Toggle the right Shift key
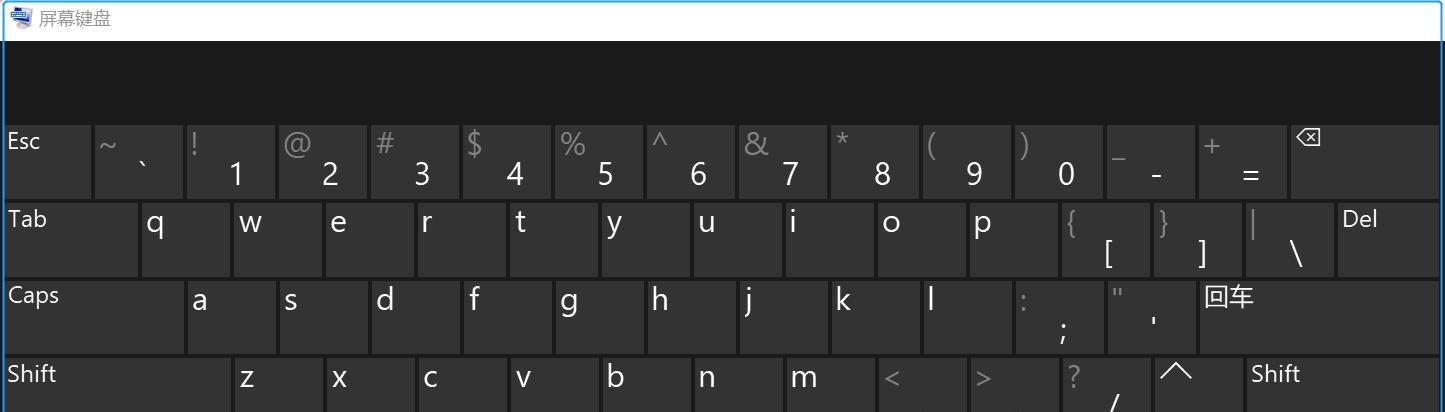Screen dimensions: 1445x412 1343,385
